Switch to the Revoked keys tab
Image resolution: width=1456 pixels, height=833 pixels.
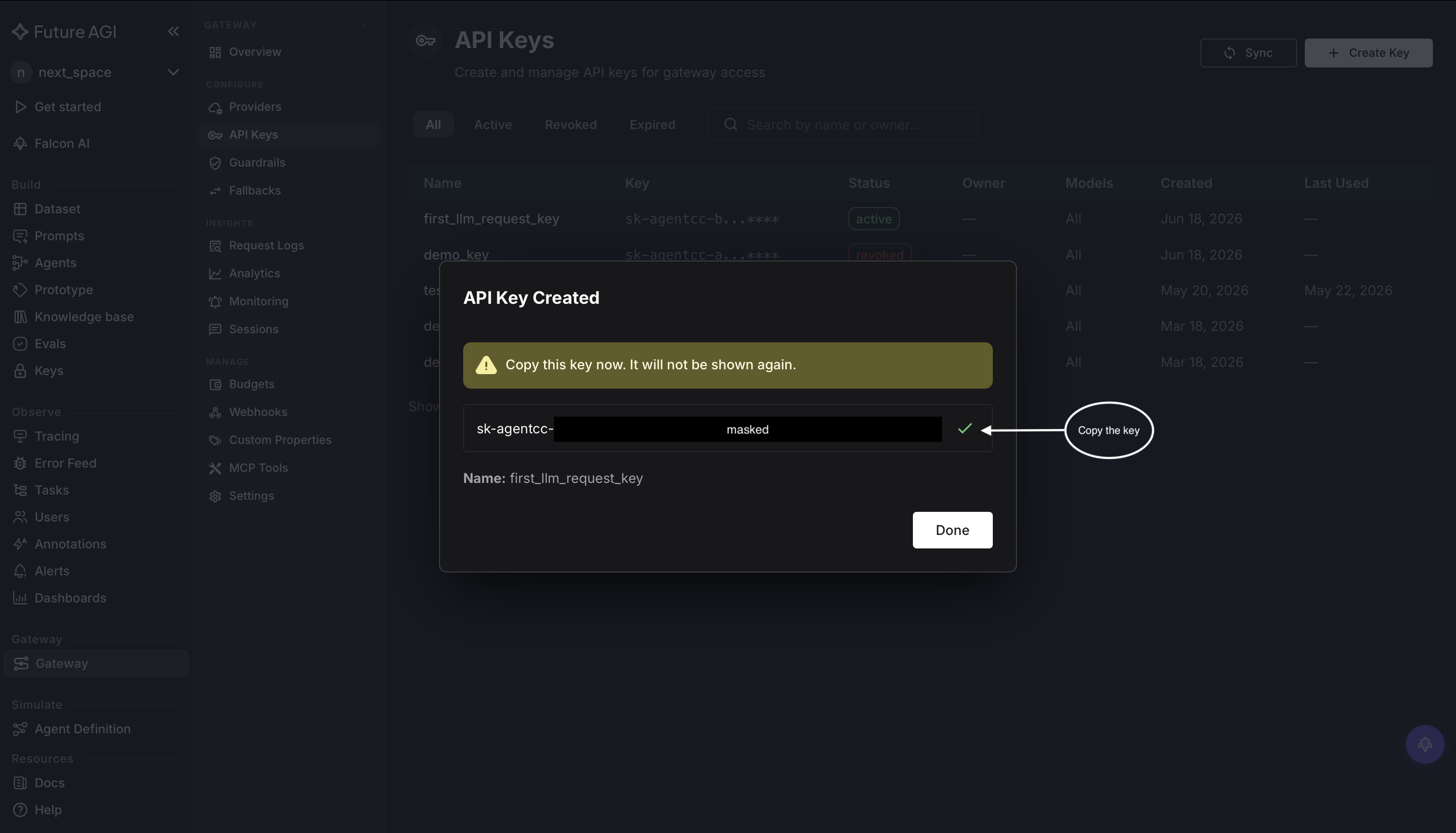coord(571,124)
